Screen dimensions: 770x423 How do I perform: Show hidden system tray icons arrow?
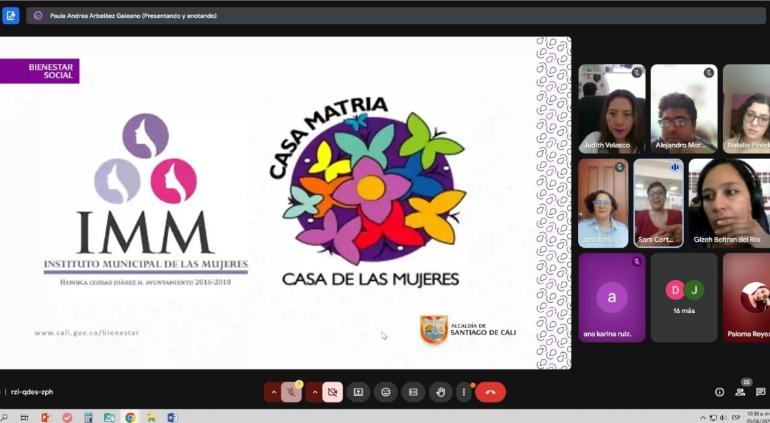703,418
